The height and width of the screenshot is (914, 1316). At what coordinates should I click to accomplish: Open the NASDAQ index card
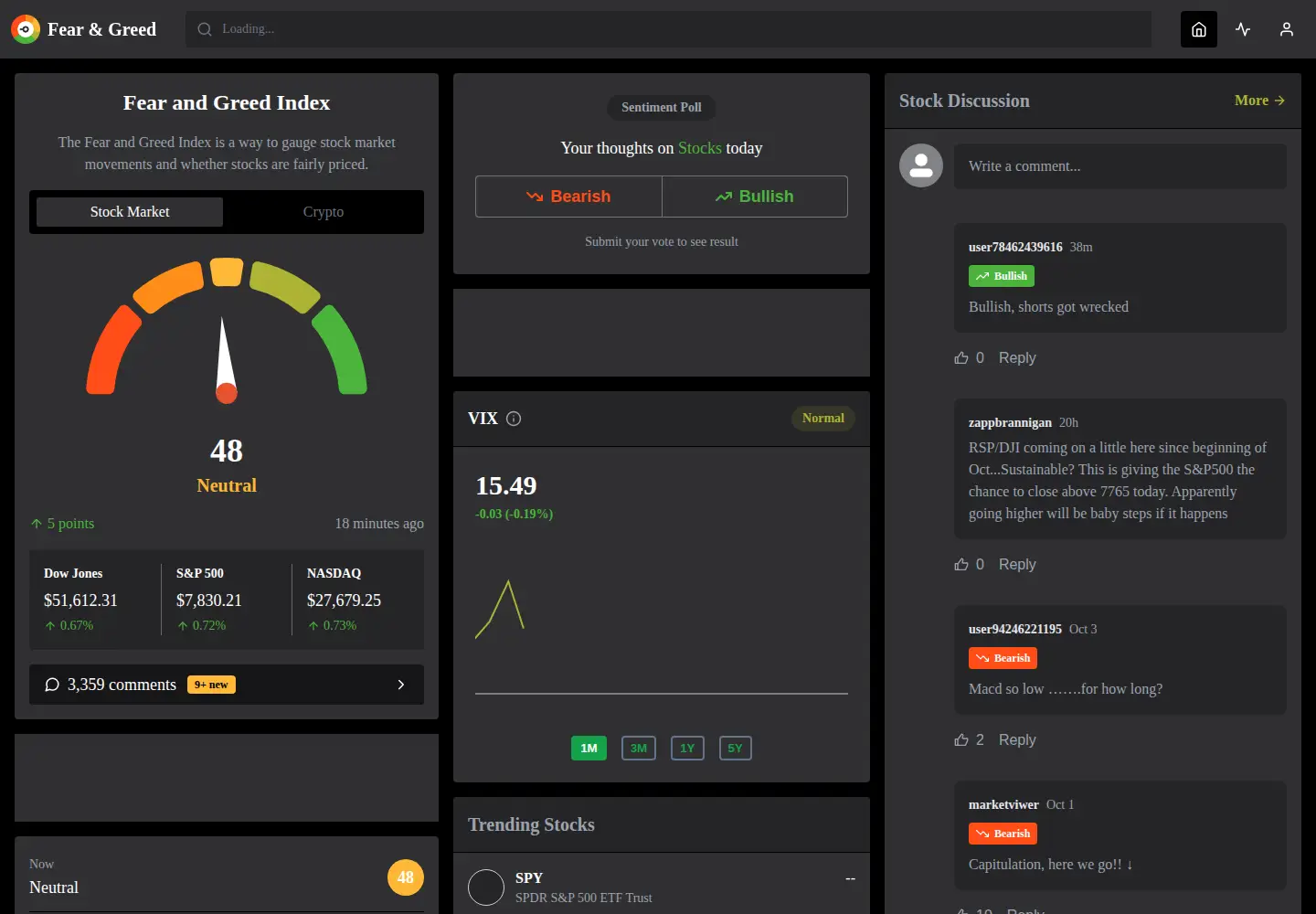point(358,600)
